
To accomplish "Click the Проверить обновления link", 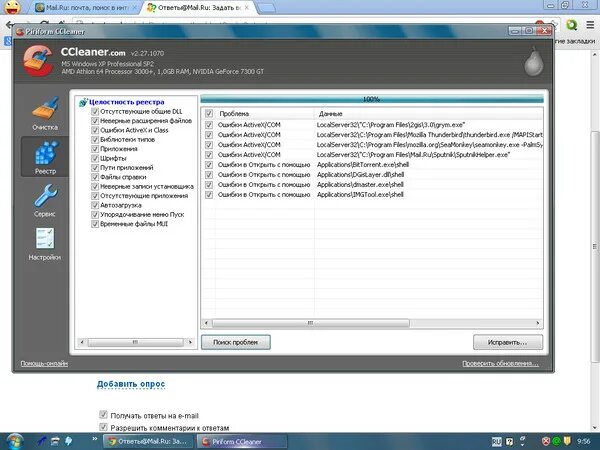I will pyautogui.click(x=500, y=364).
